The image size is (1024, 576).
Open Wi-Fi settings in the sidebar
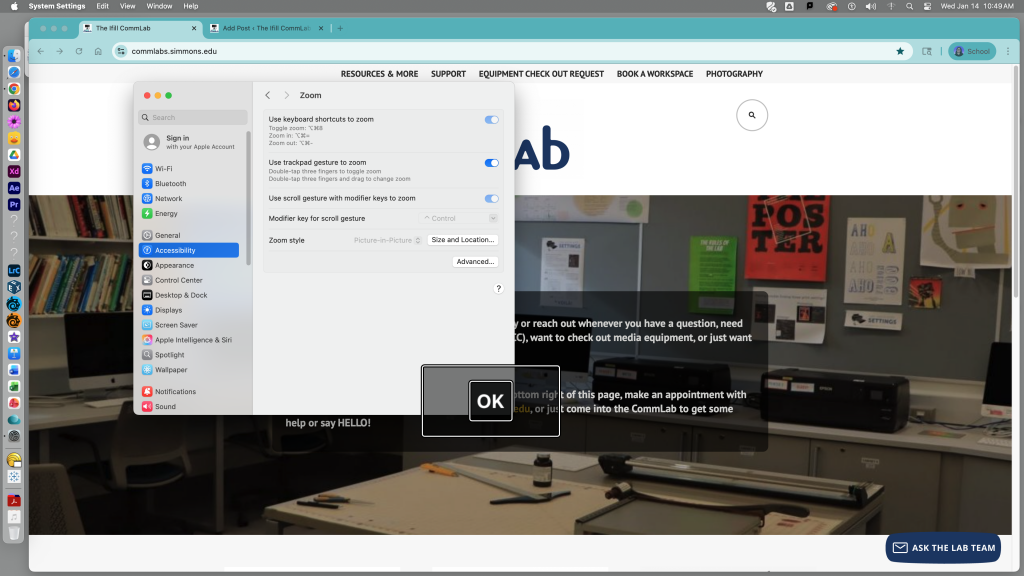pos(163,169)
